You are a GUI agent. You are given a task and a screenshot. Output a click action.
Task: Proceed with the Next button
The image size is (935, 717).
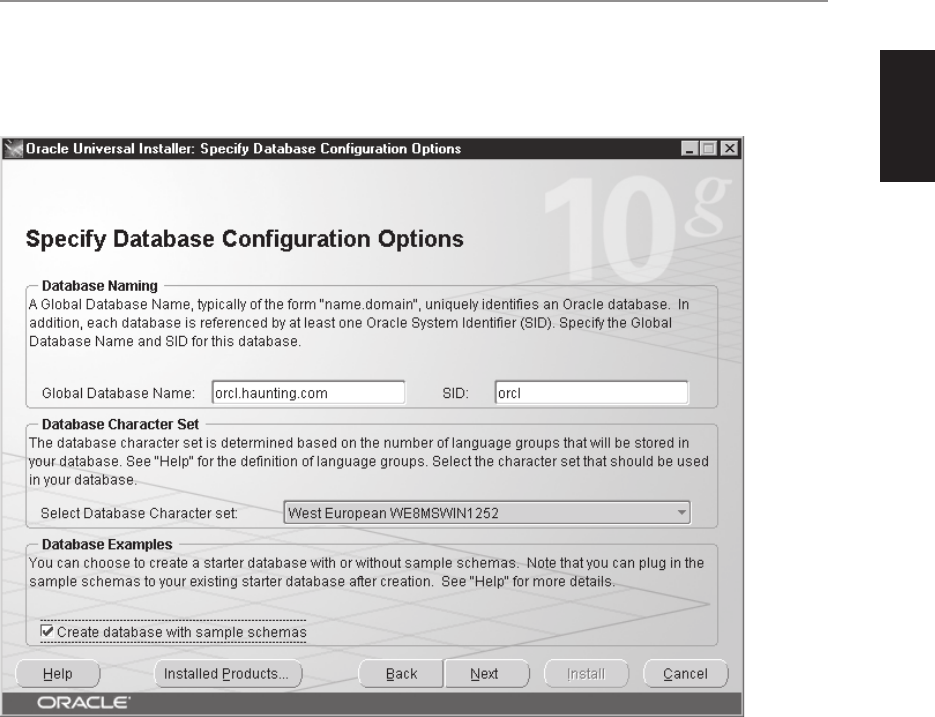(x=486, y=674)
